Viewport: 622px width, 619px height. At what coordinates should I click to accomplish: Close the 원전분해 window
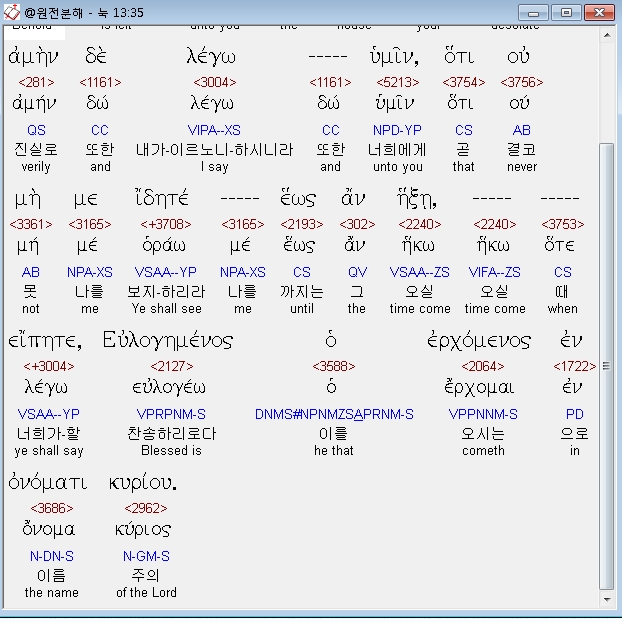(599, 13)
